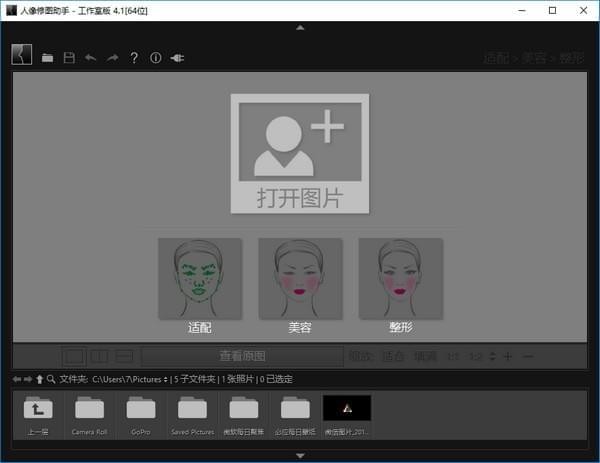Click the redo arrow icon

point(112,58)
